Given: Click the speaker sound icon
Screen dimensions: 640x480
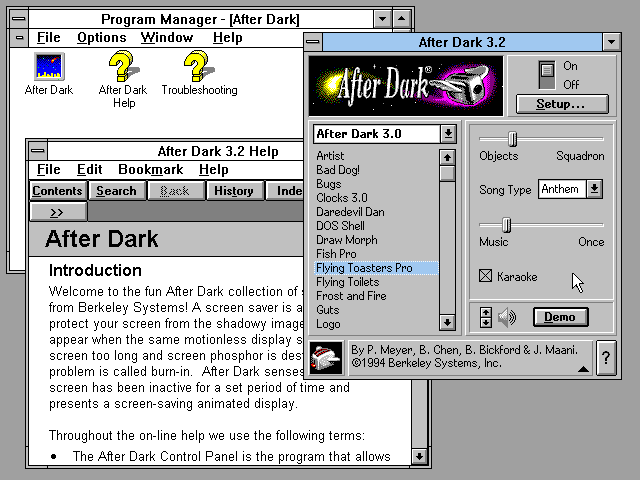Looking at the screenshot, I should [507, 317].
